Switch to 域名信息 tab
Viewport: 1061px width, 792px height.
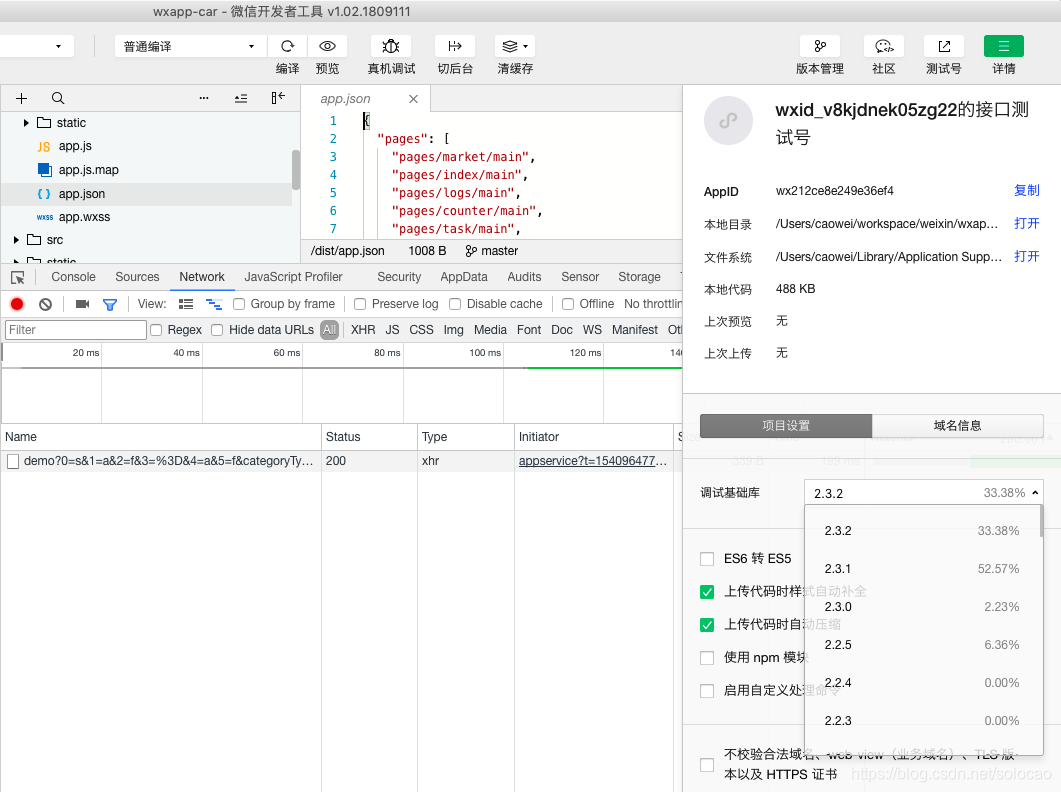coord(957,426)
